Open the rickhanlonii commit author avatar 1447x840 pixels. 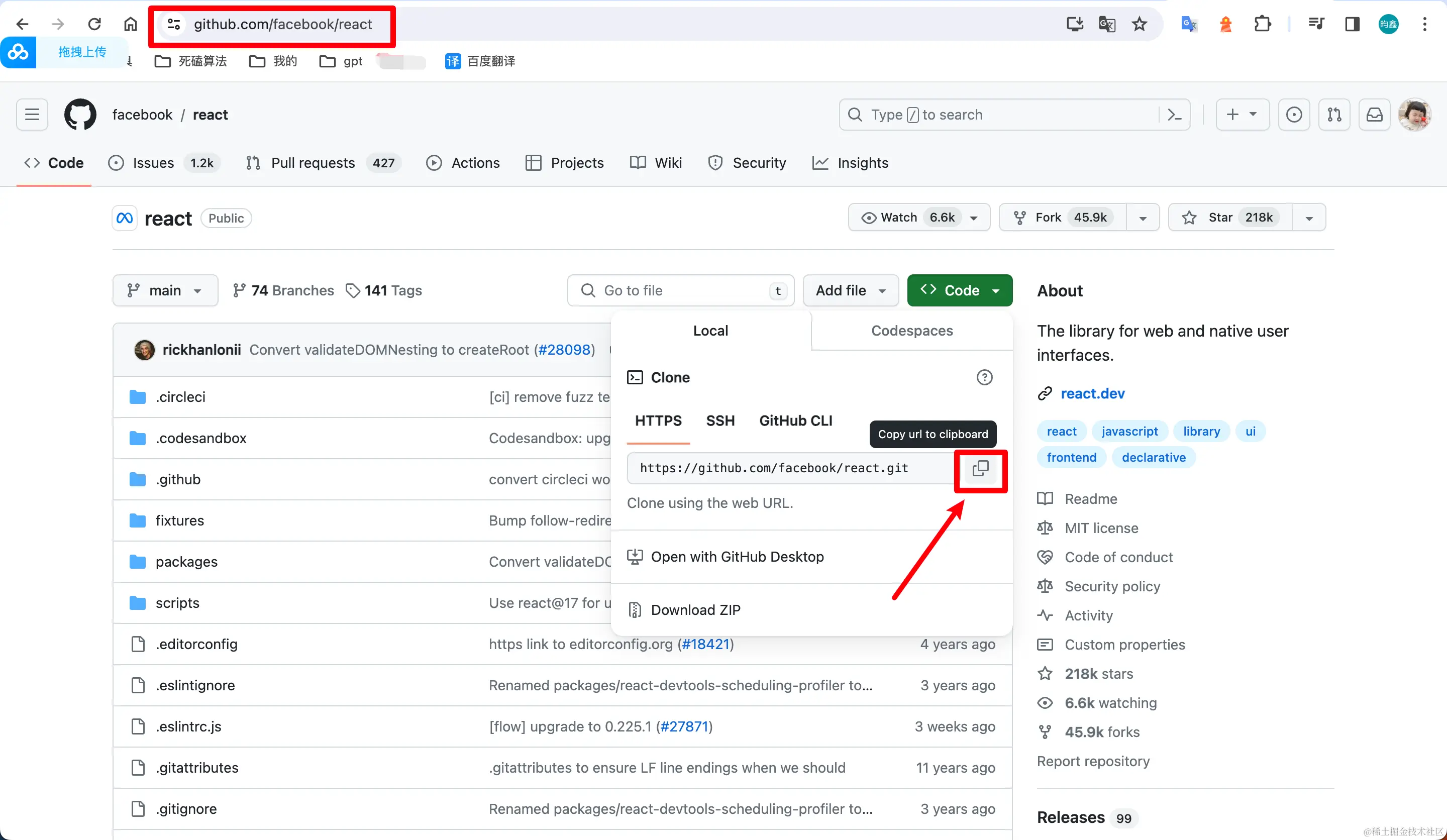[144, 350]
